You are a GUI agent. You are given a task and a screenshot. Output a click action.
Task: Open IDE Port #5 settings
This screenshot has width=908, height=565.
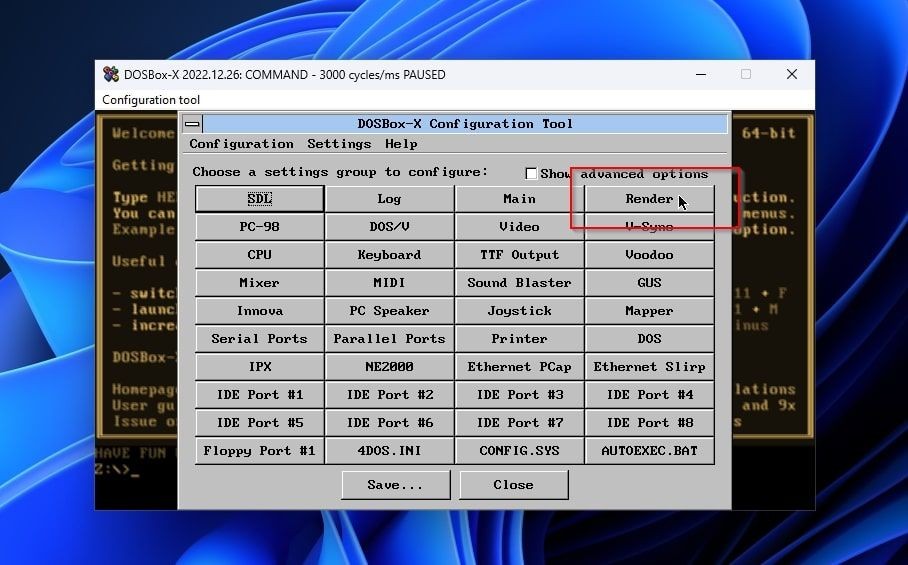click(259, 423)
